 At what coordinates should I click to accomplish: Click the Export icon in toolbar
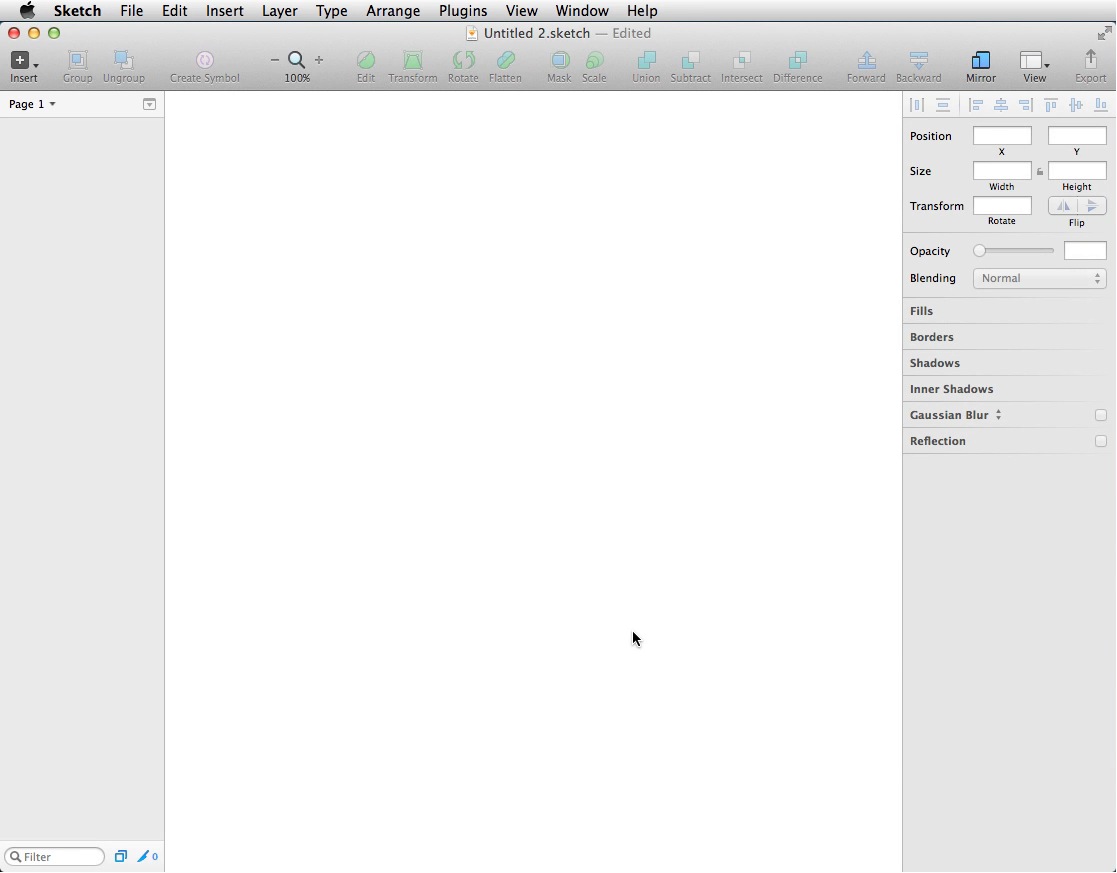(x=1090, y=61)
